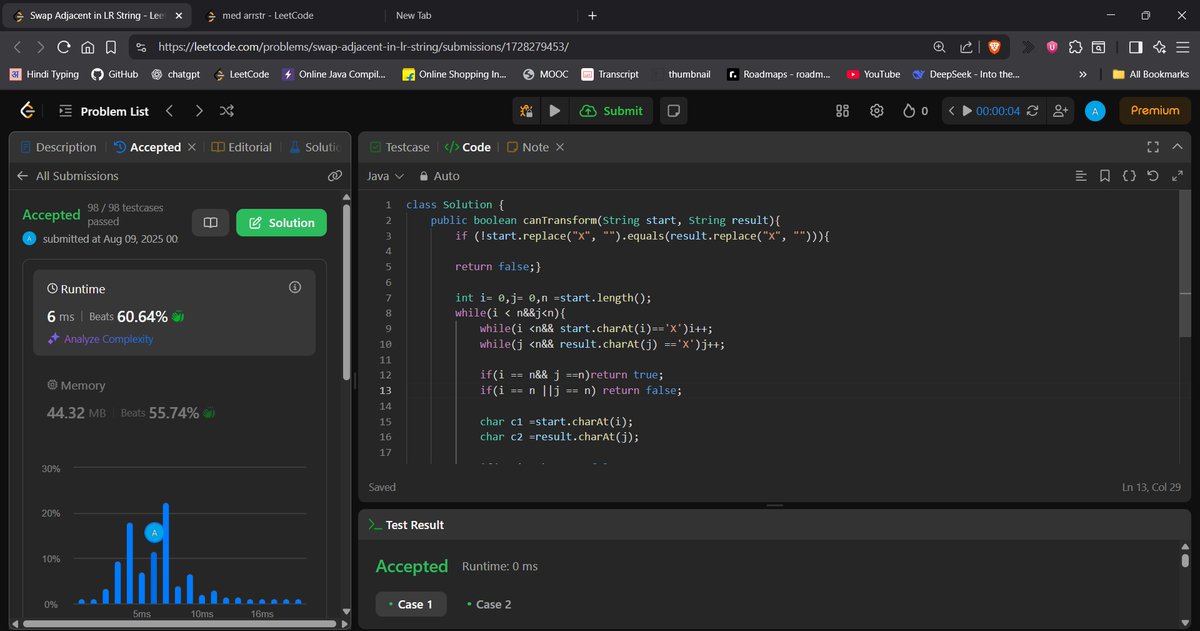
Task: Reload the page
Action: [x=64, y=47]
